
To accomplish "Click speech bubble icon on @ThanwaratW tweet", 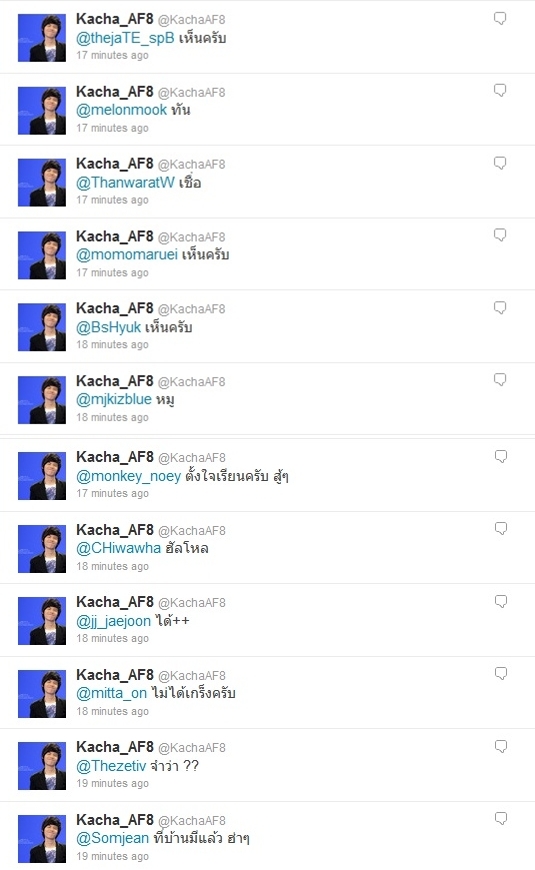I will pyautogui.click(x=500, y=163).
